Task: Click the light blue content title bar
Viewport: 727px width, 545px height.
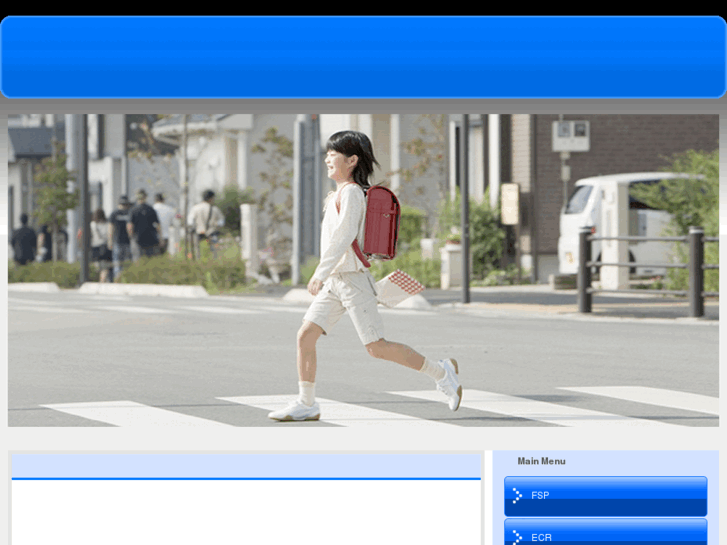Action: tap(246, 464)
